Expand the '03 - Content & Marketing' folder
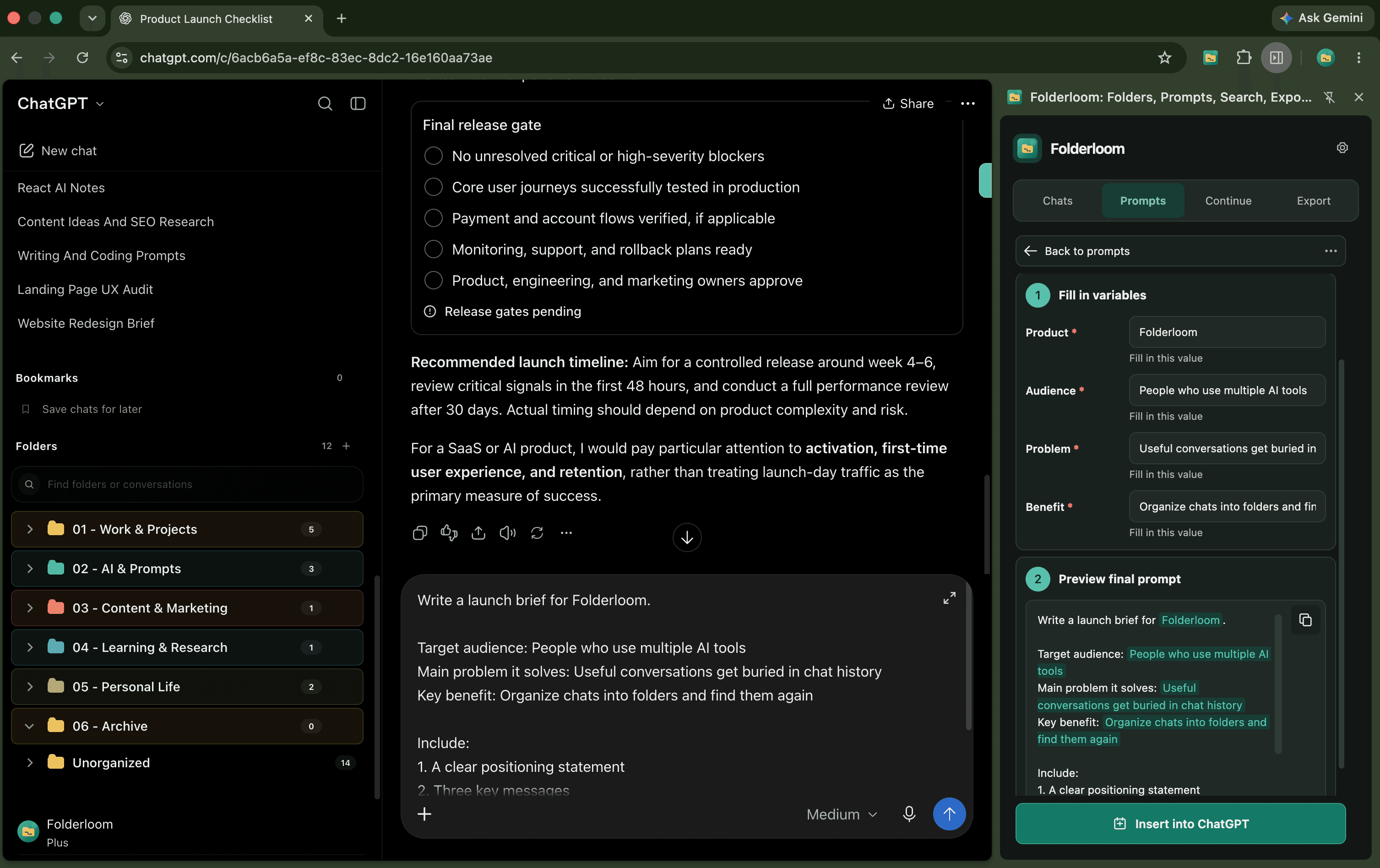 (x=30, y=608)
